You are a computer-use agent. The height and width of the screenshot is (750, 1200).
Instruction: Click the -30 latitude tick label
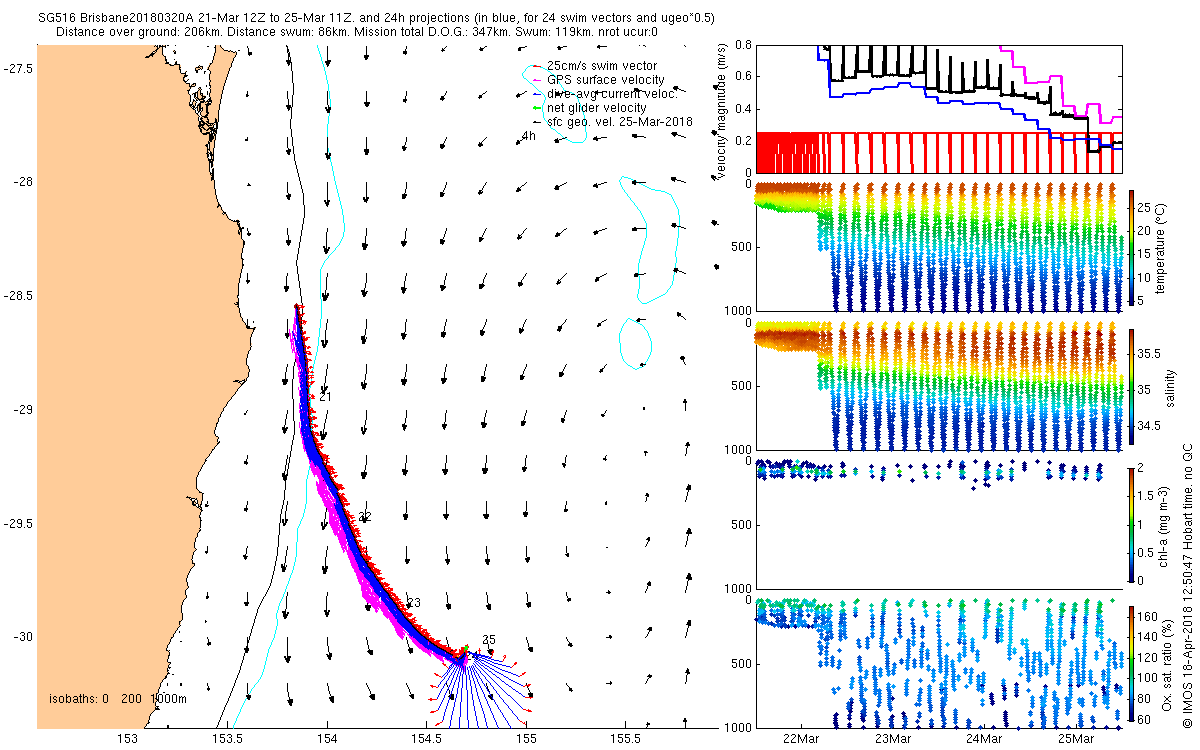(x=23, y=637)
